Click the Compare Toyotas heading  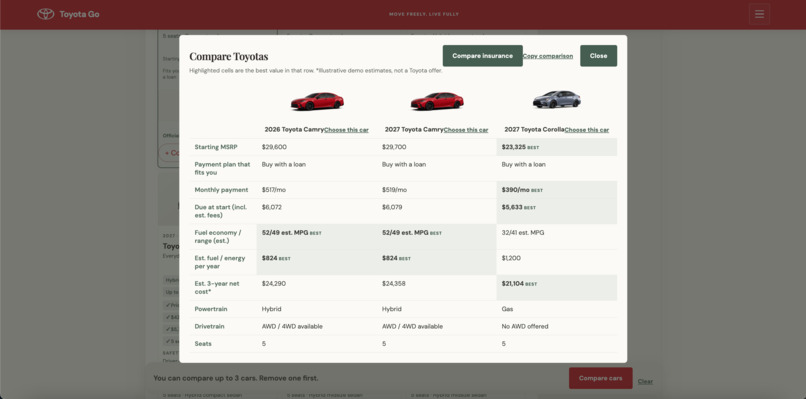(229, 56)
